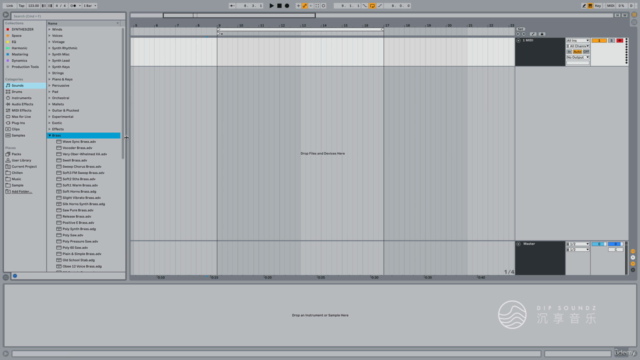Select Swell Brass.adv preset
Screen dimensions: 640x360
point(75,160)
